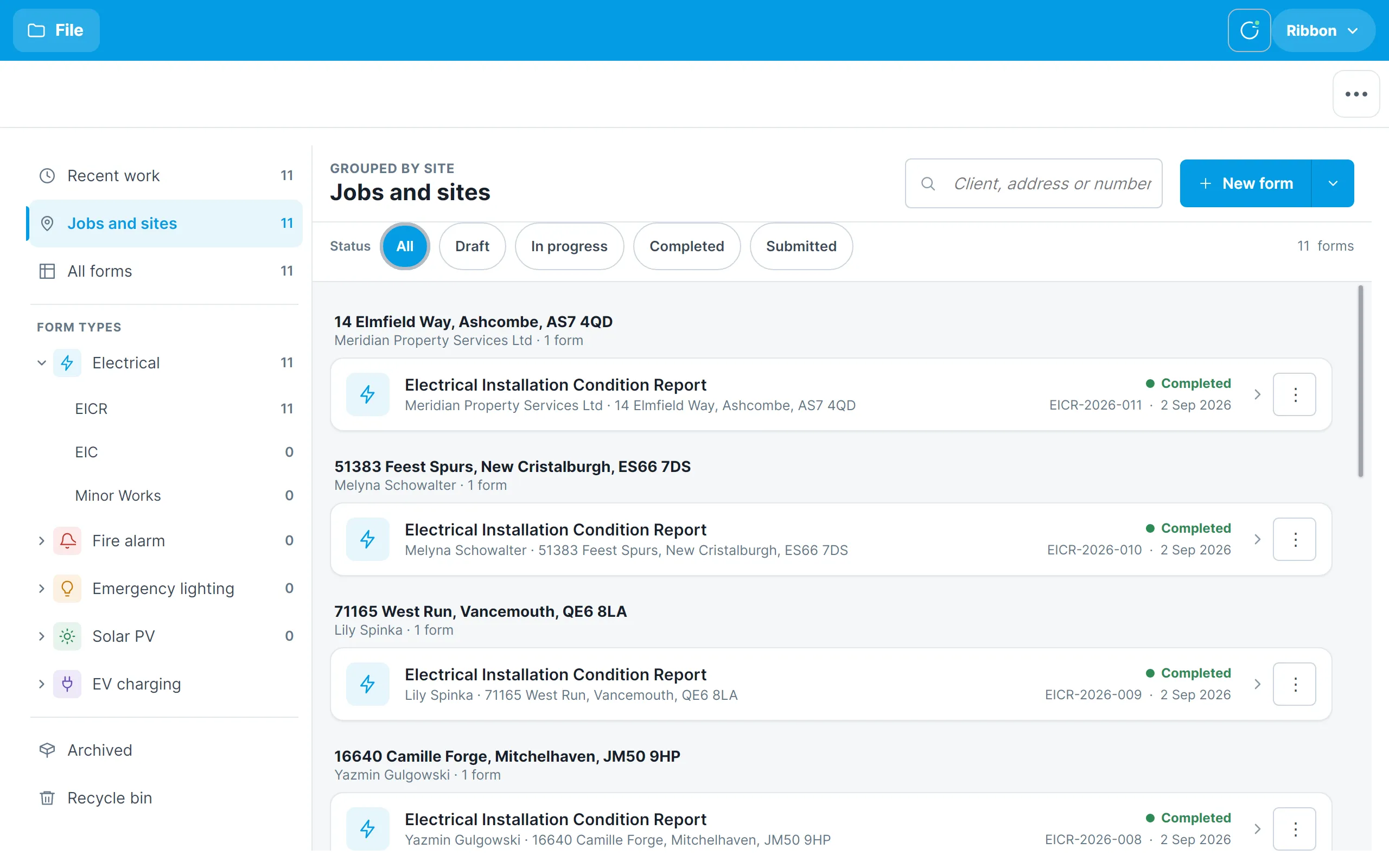This screenshot has height=868, width=1389.
Task: Click the EV charging plug icon
Action: point(67,684)
